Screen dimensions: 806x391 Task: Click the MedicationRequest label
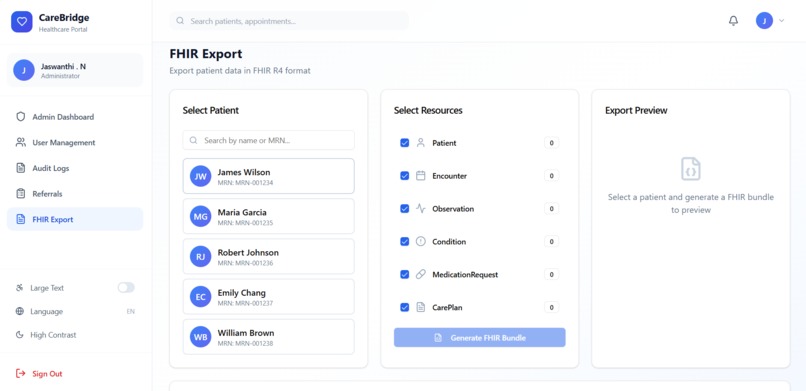pos(465,274)
